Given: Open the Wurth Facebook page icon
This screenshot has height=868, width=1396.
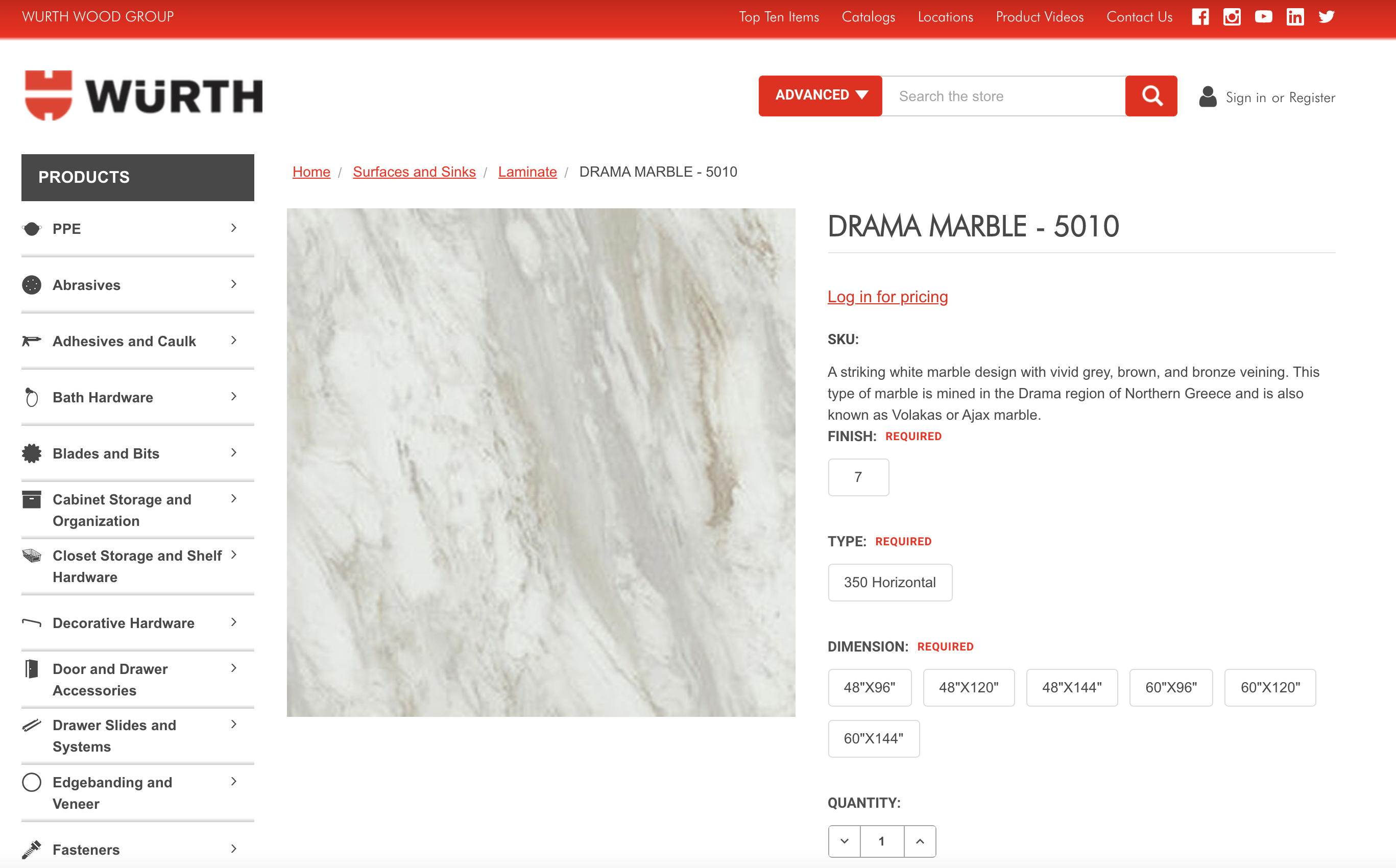Looking at the screenshot, I should pos(1200,17).
